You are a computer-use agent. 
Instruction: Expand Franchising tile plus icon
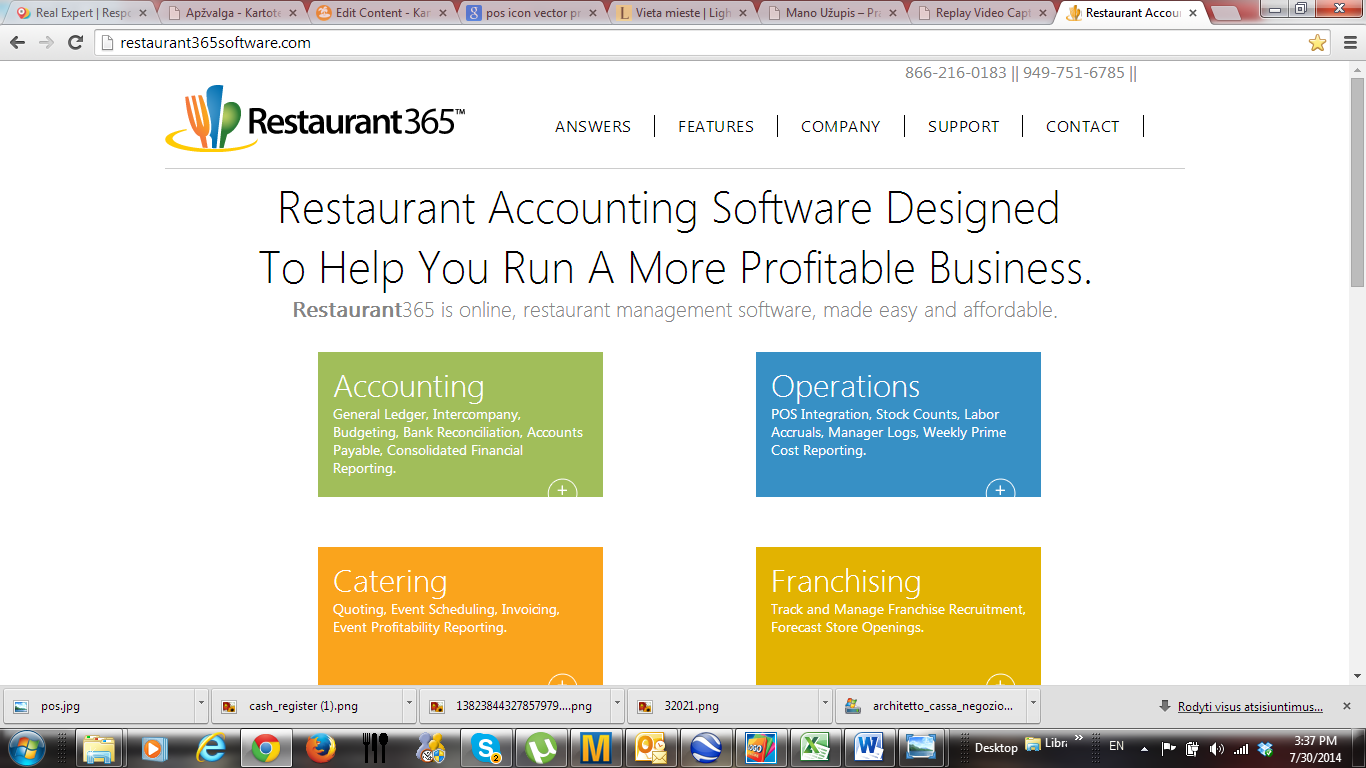1000,681
